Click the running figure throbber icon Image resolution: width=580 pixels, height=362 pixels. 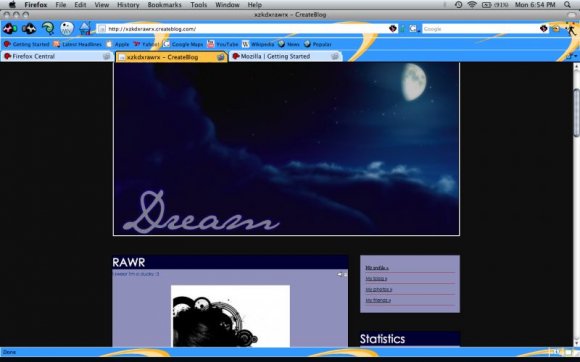pyautogui.click(x=571, y=28)
